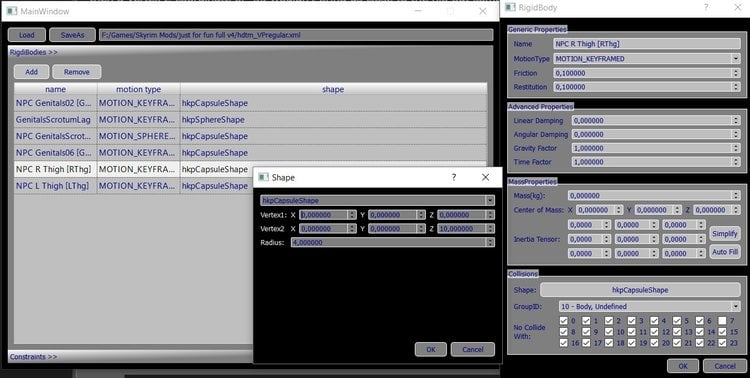Click Add in the RigidBodies panel

click(x=31, y=72)
